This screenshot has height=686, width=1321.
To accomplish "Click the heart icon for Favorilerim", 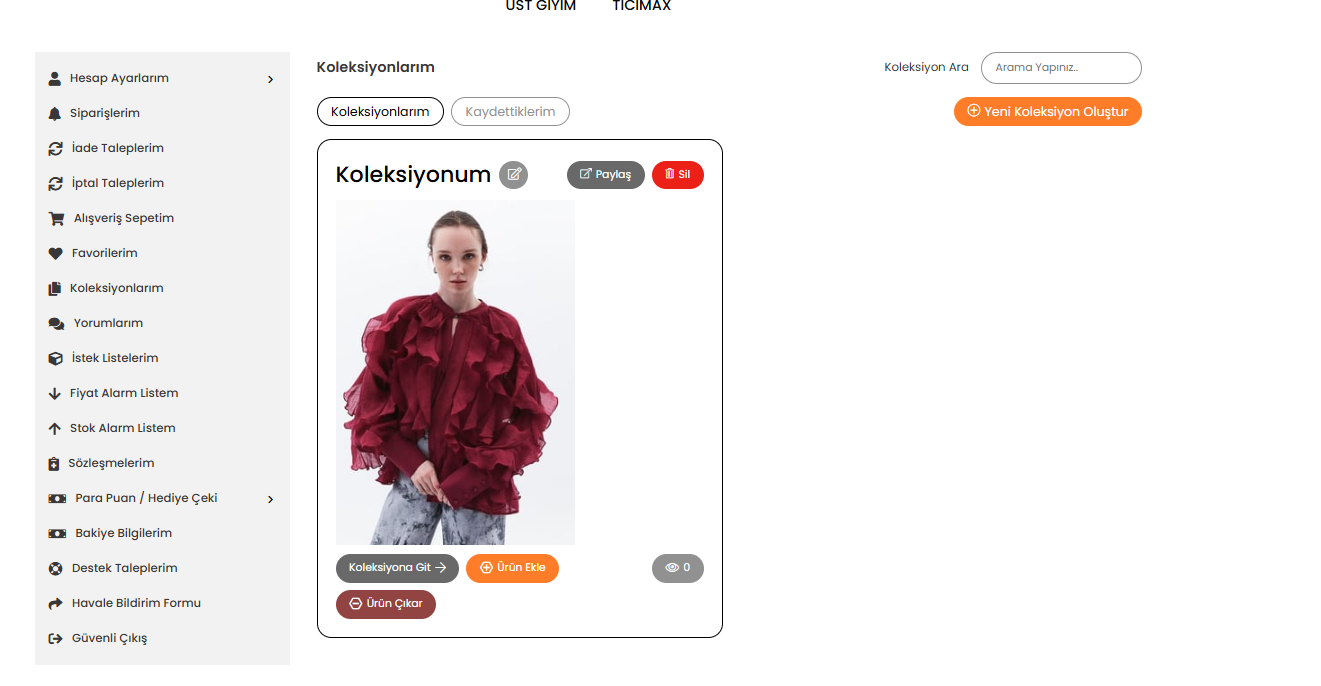I will tap(55, 253).
